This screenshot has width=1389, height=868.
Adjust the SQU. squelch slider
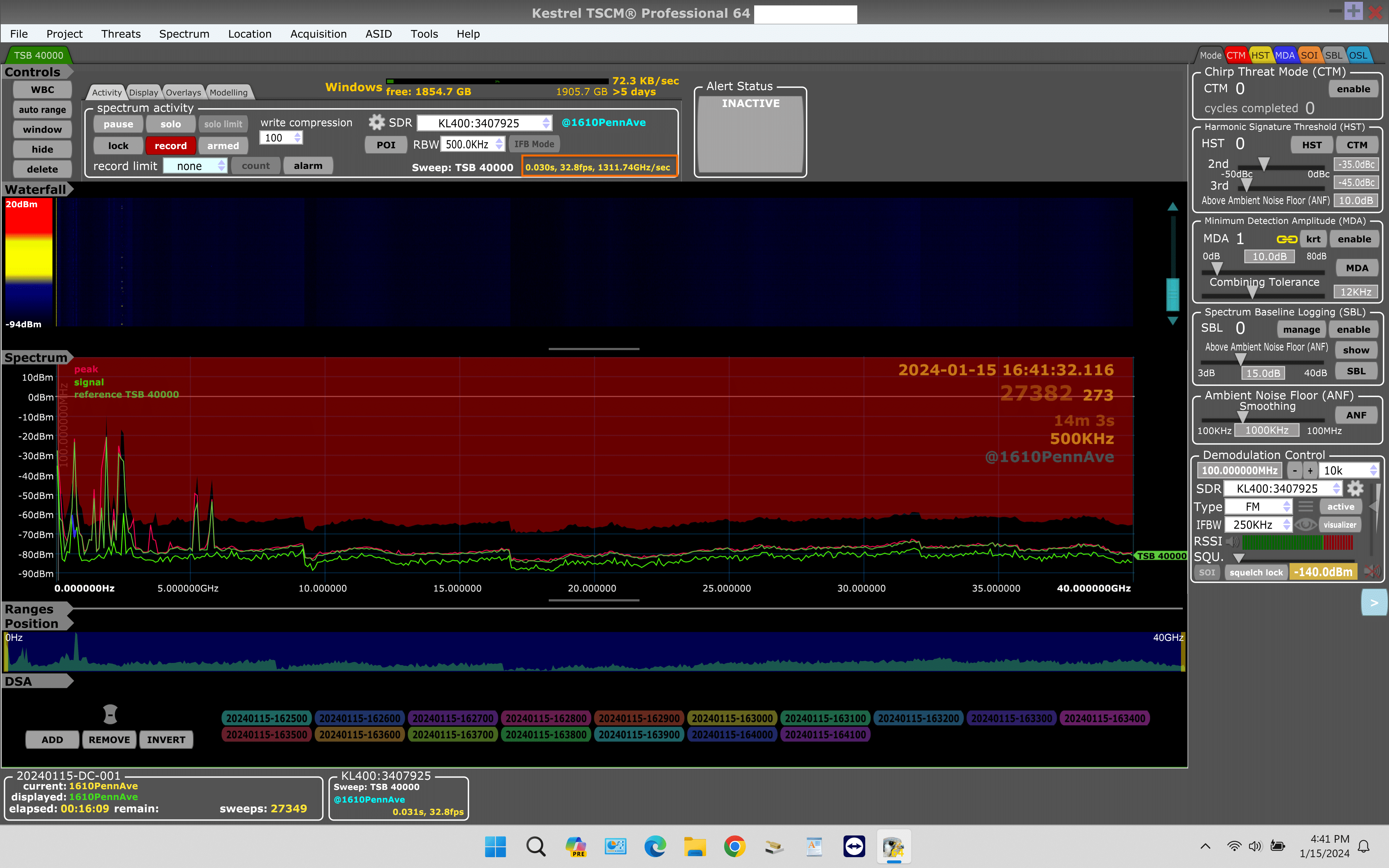(1239, 558)
